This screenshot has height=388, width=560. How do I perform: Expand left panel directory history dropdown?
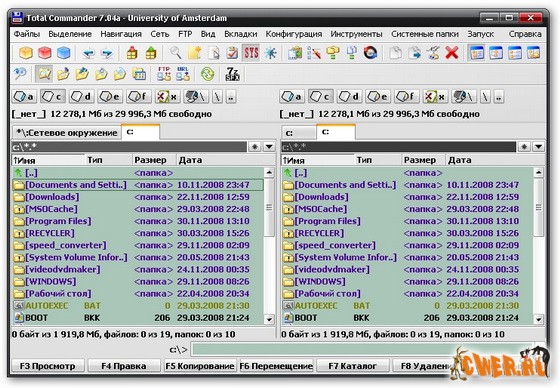point(269,146)
